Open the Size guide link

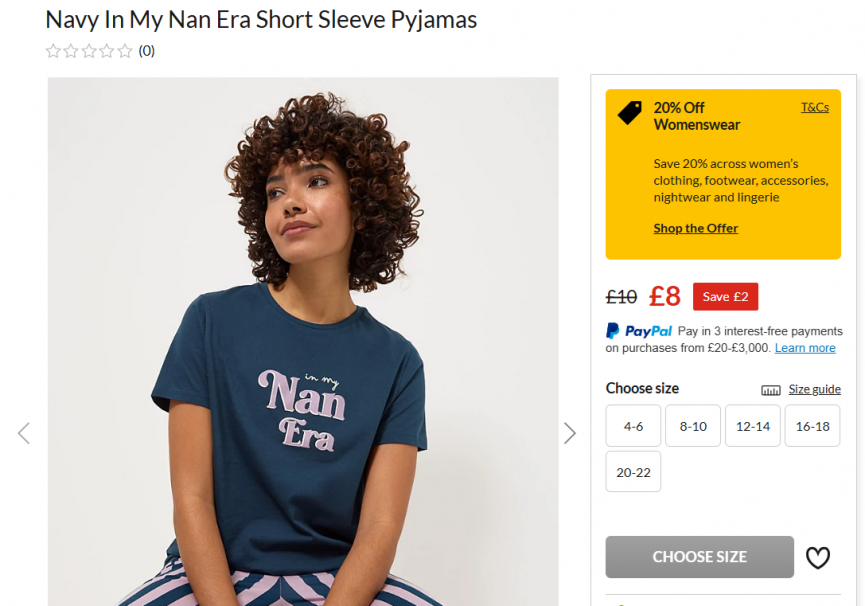click(814, 389)
